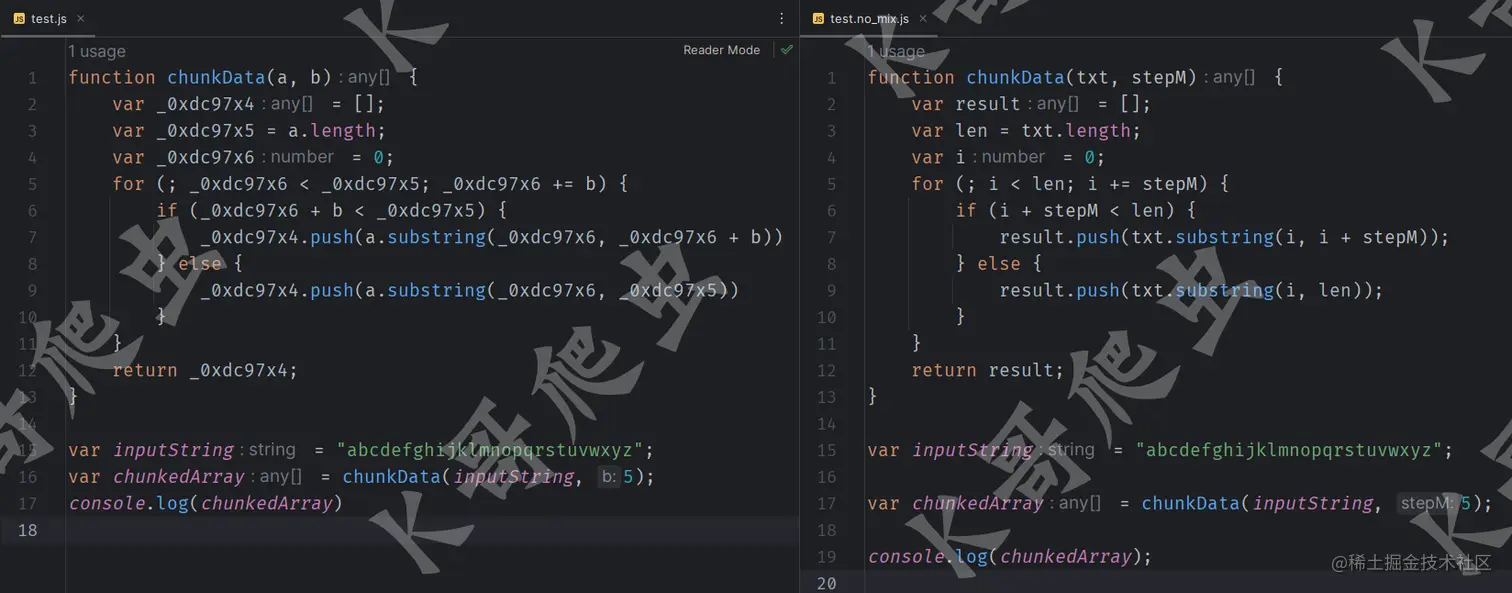
Task: Click 'return _0xdc97x4;' line in test.js
Action: point(205,370)
